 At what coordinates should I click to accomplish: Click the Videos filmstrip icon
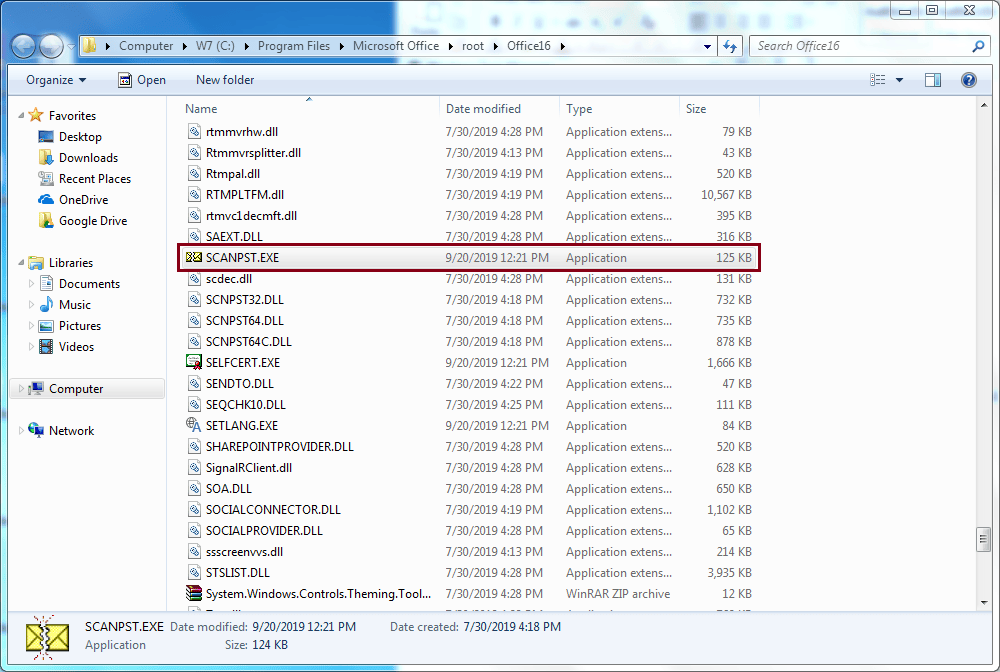[x=46, y=346]
